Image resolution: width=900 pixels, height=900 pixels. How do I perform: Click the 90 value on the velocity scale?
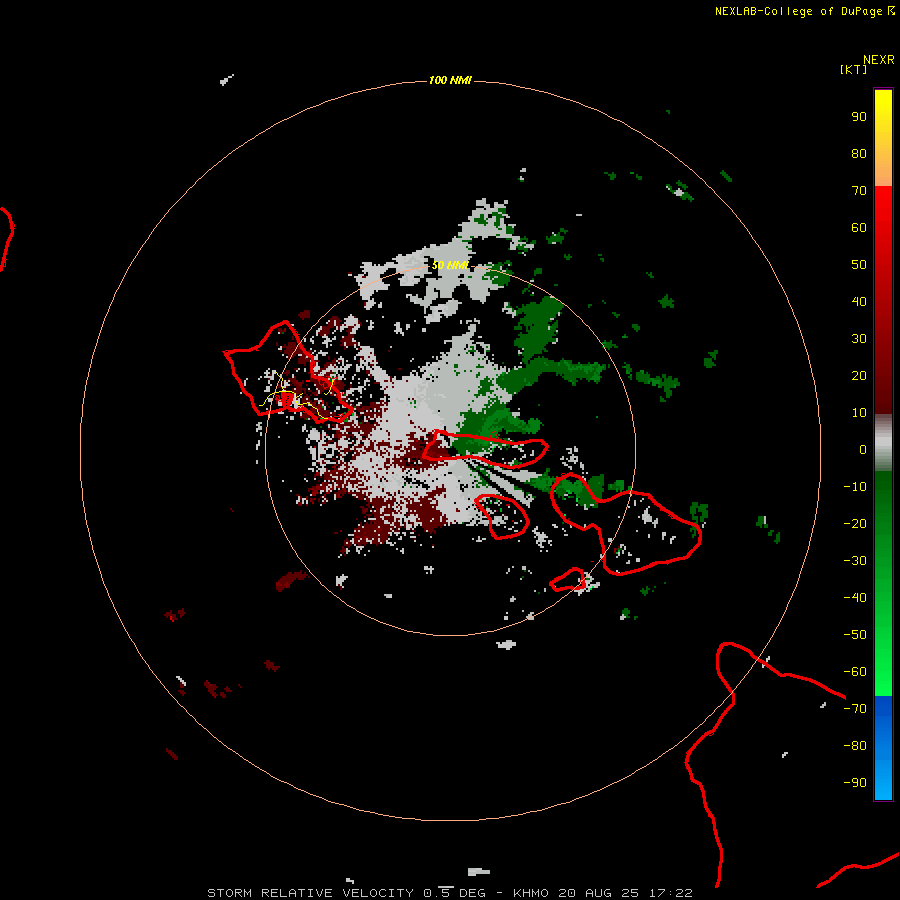859,117
